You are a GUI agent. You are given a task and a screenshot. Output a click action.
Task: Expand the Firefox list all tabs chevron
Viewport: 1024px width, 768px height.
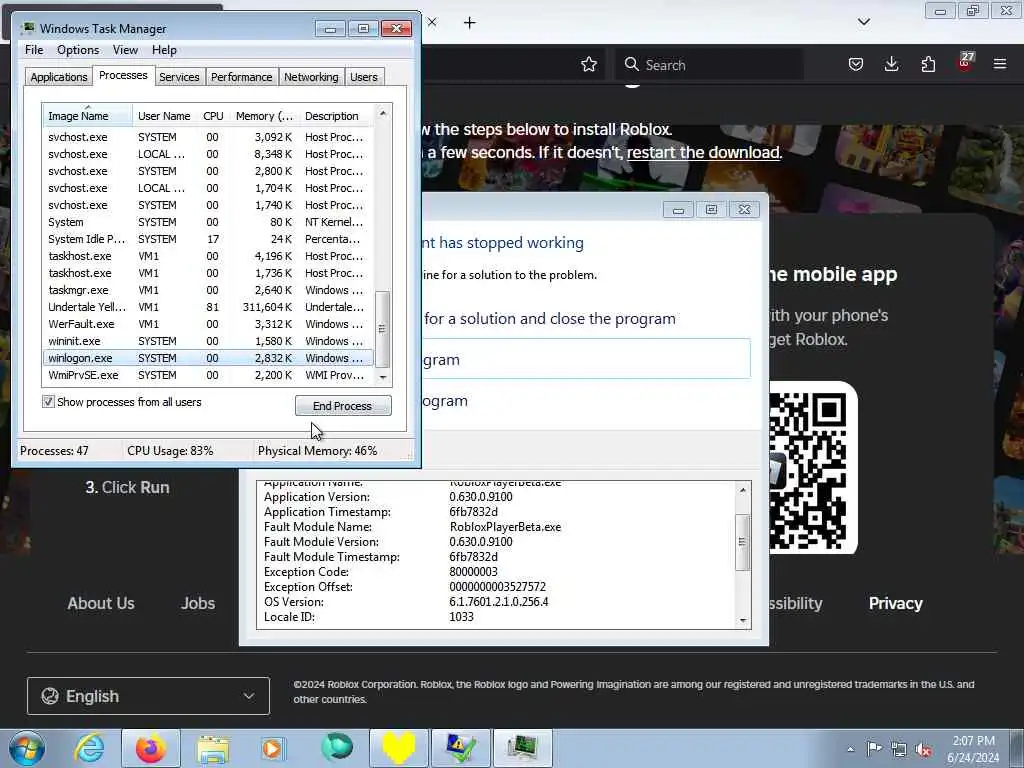point(863,22)
